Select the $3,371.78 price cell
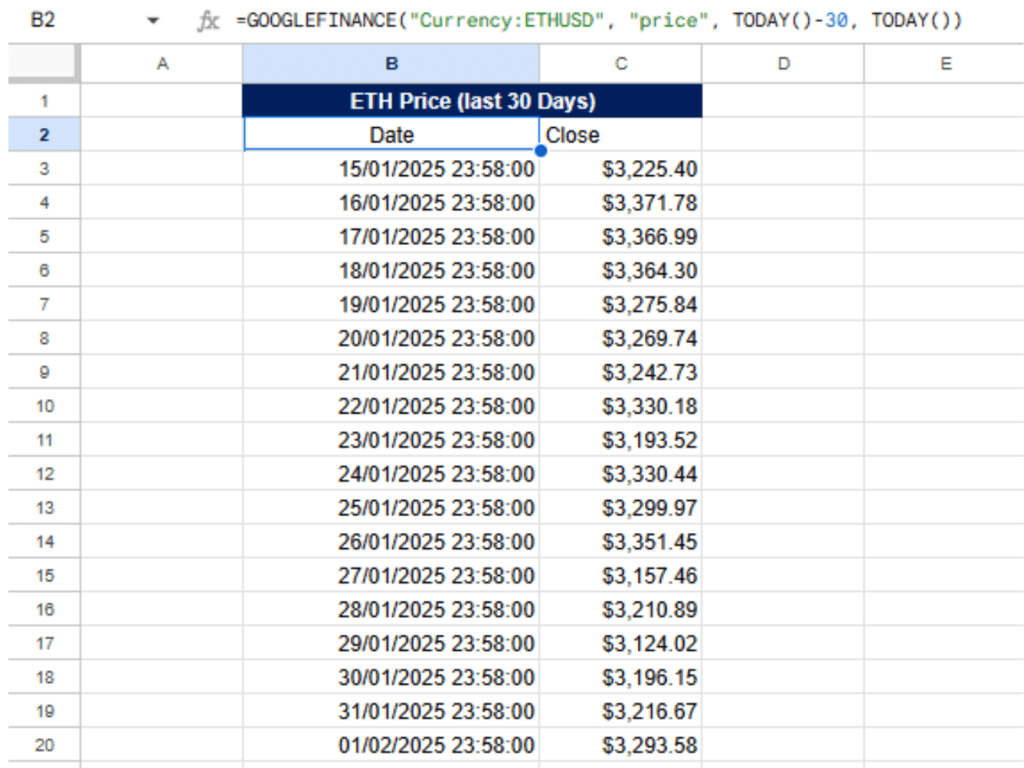This screenshot has width=1024, height=768. [x=621, y=203]
